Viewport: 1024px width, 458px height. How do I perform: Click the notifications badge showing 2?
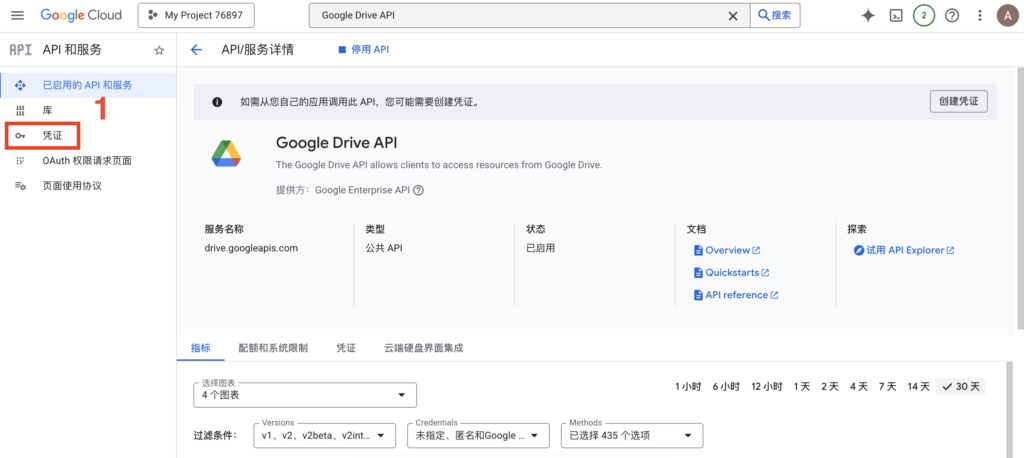(x=924, y=16)
